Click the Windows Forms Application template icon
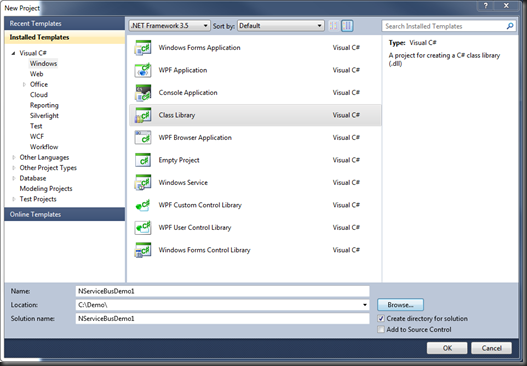 tap(143, 48)
